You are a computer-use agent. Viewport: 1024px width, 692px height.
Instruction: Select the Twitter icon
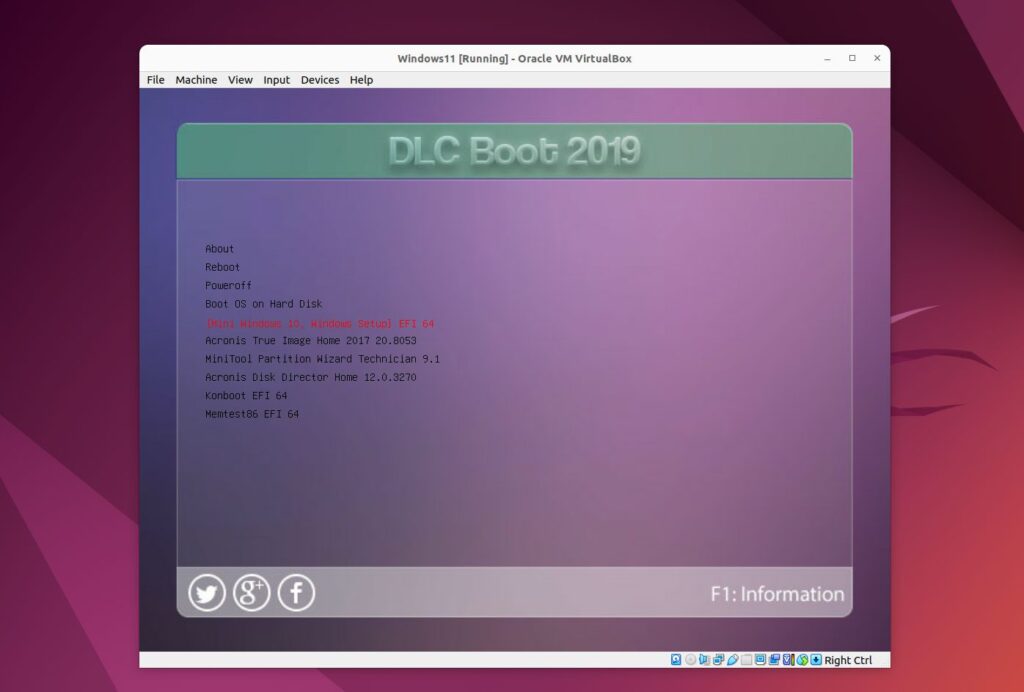click(x=206, y=592)
